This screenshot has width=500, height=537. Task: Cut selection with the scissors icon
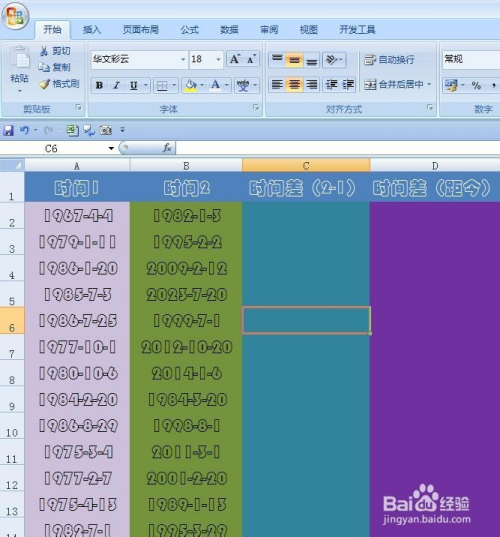(44, 51)
